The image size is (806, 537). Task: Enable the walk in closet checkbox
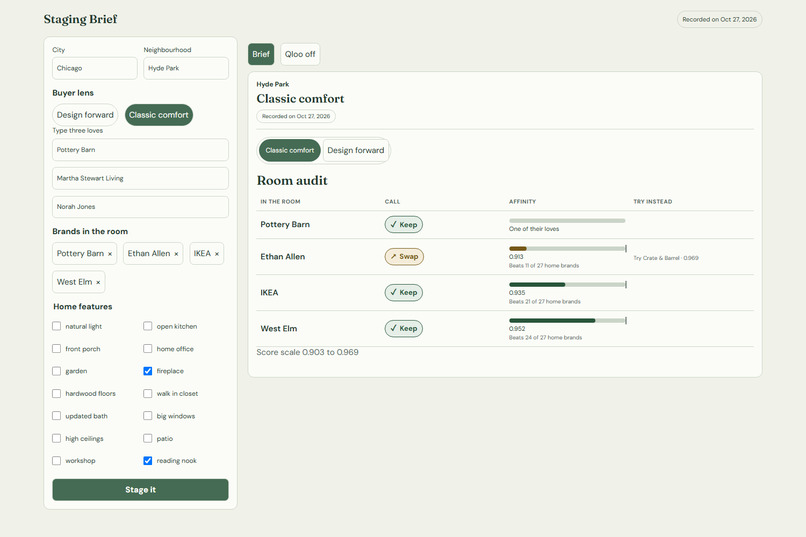pos(148,393)
